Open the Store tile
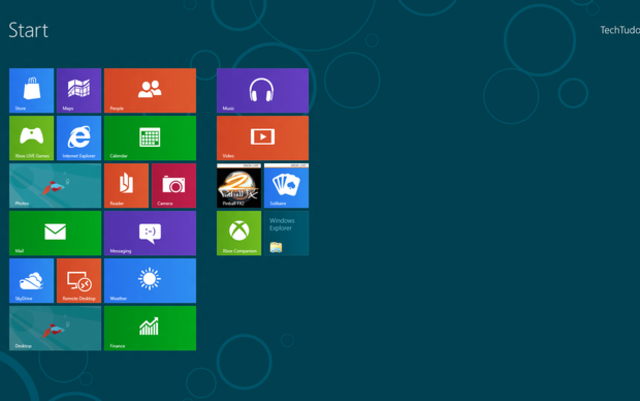The image size is (640, 401). [31, 90]
